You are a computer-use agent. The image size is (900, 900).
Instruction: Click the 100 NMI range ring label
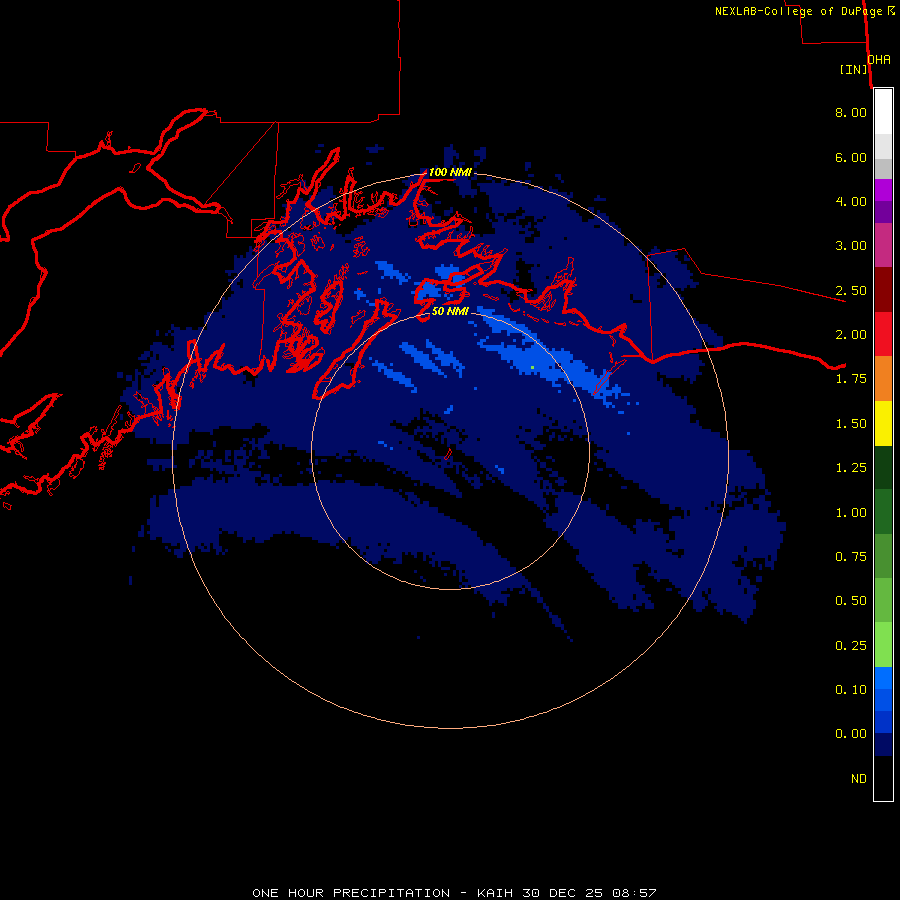(450, 172)
